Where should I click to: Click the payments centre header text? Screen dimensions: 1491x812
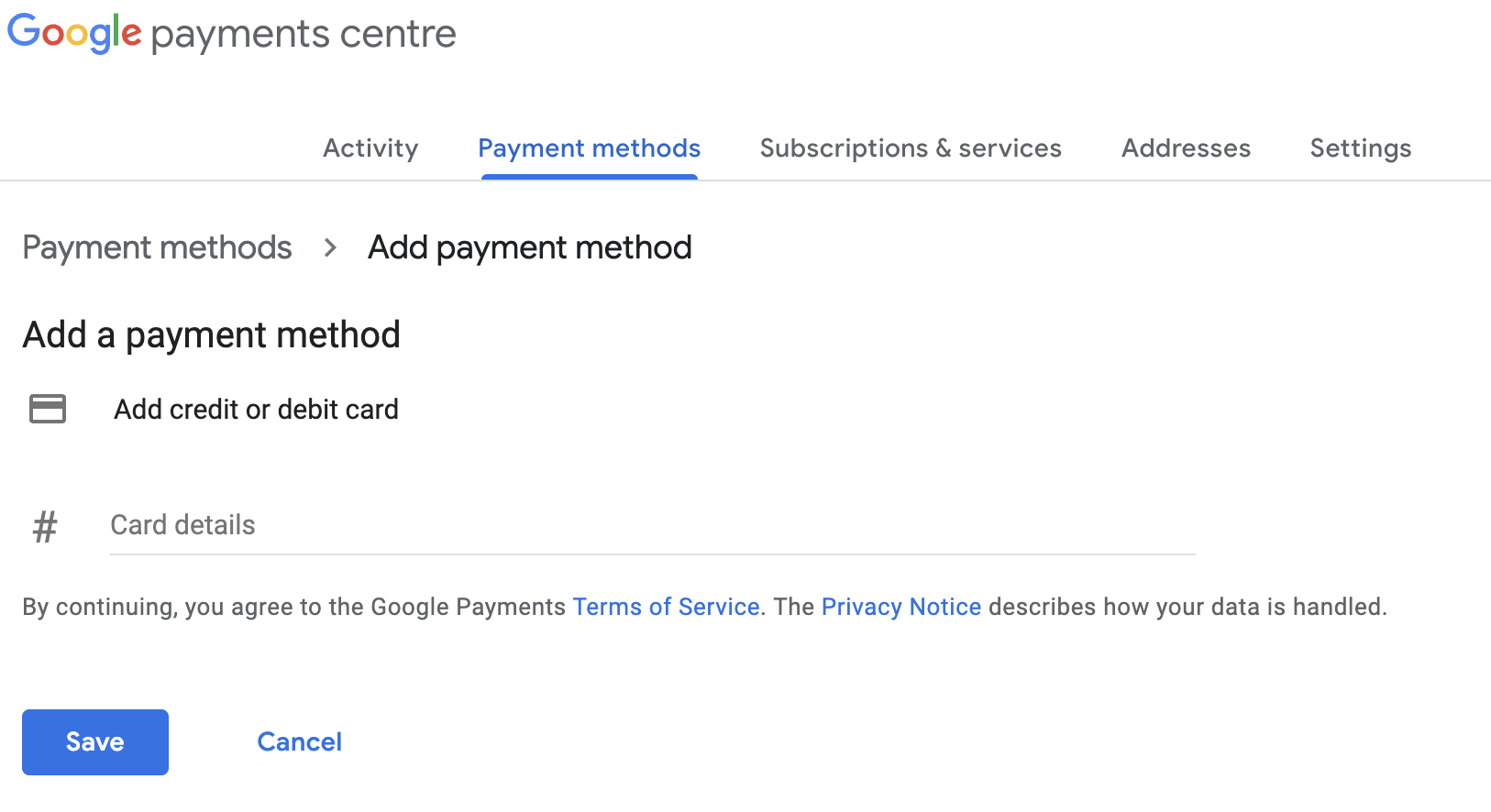click(304, 35)
